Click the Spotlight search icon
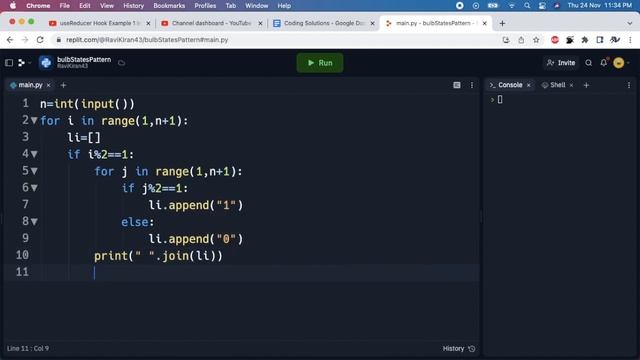Image resolution: width=640 pixels, height=360 pixels. pyautogui.click(x=527, y=5)
